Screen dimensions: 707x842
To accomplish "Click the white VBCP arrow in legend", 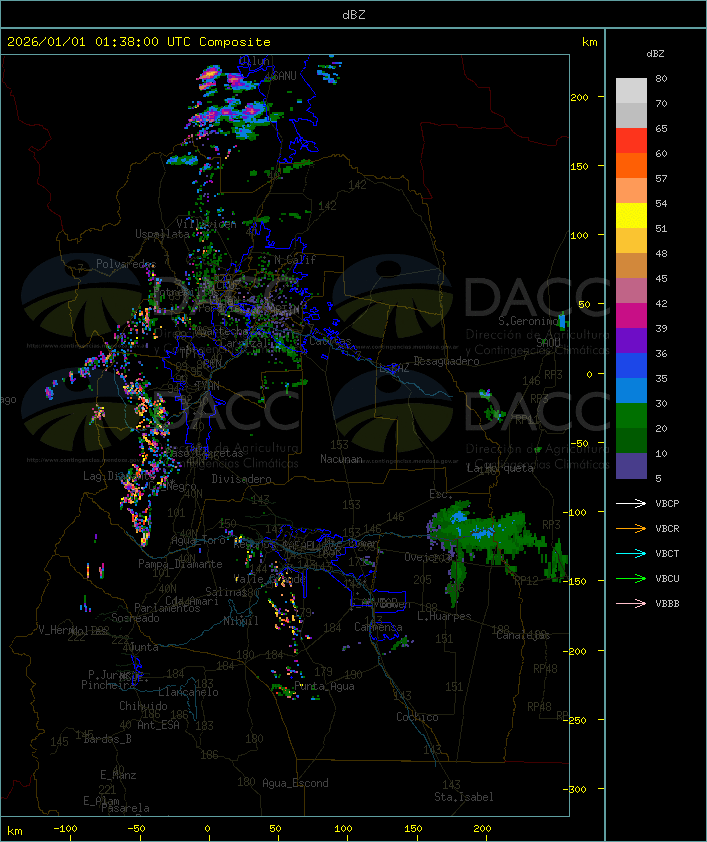I will click(x=631, y=504).
